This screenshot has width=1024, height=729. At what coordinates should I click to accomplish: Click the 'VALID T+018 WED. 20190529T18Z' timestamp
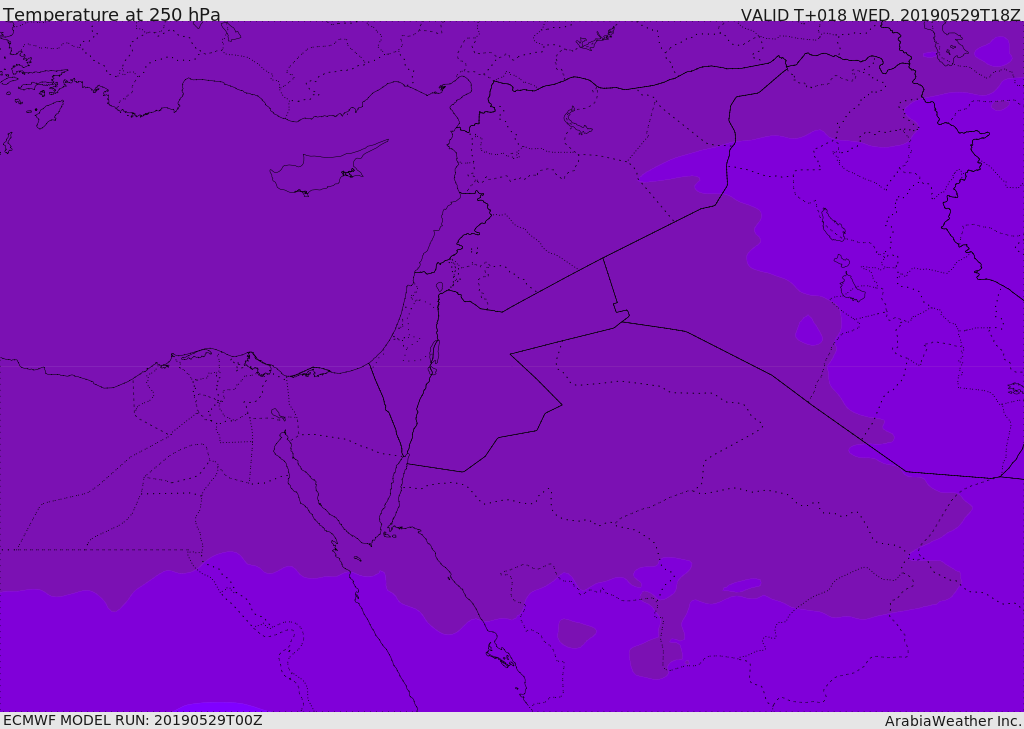coord(880,14)
